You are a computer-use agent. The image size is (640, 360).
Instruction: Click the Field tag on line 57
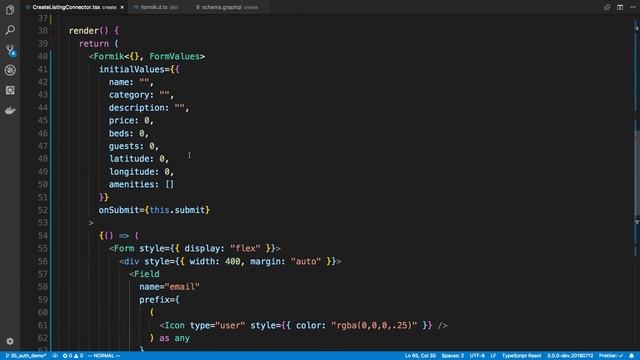click(x=147, y=274)
